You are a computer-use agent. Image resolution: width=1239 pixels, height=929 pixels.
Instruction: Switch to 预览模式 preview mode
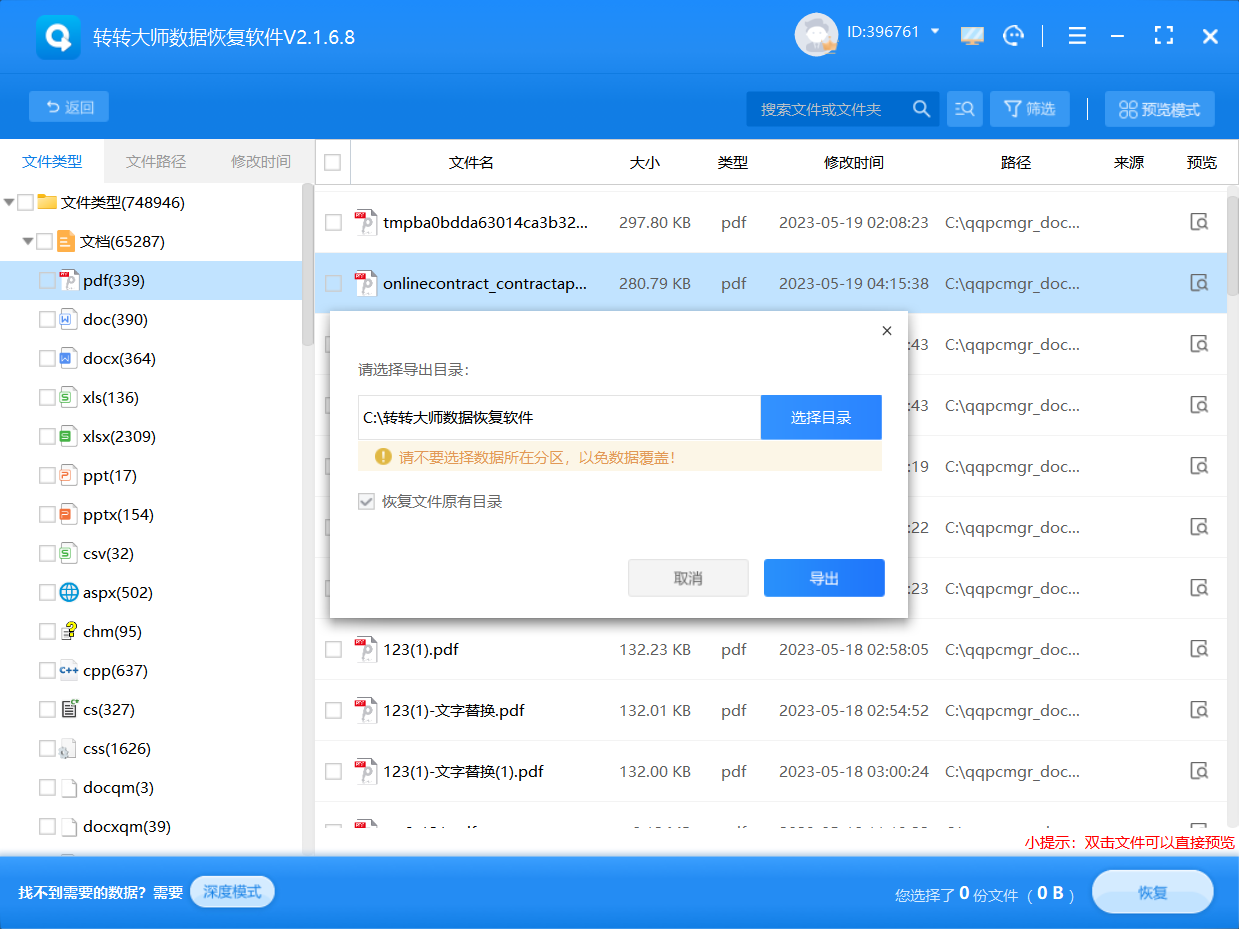[1160, 109]
